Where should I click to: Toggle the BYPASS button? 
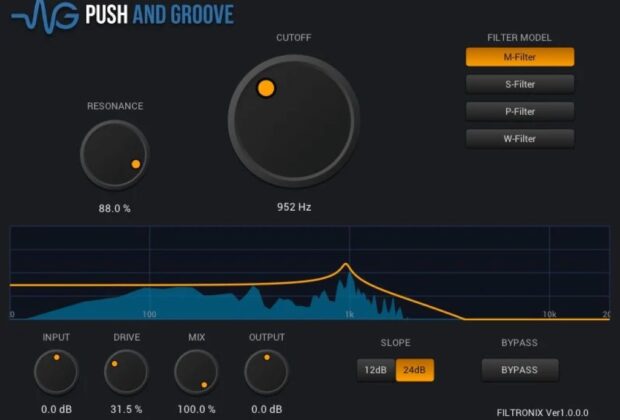[520, 370]
